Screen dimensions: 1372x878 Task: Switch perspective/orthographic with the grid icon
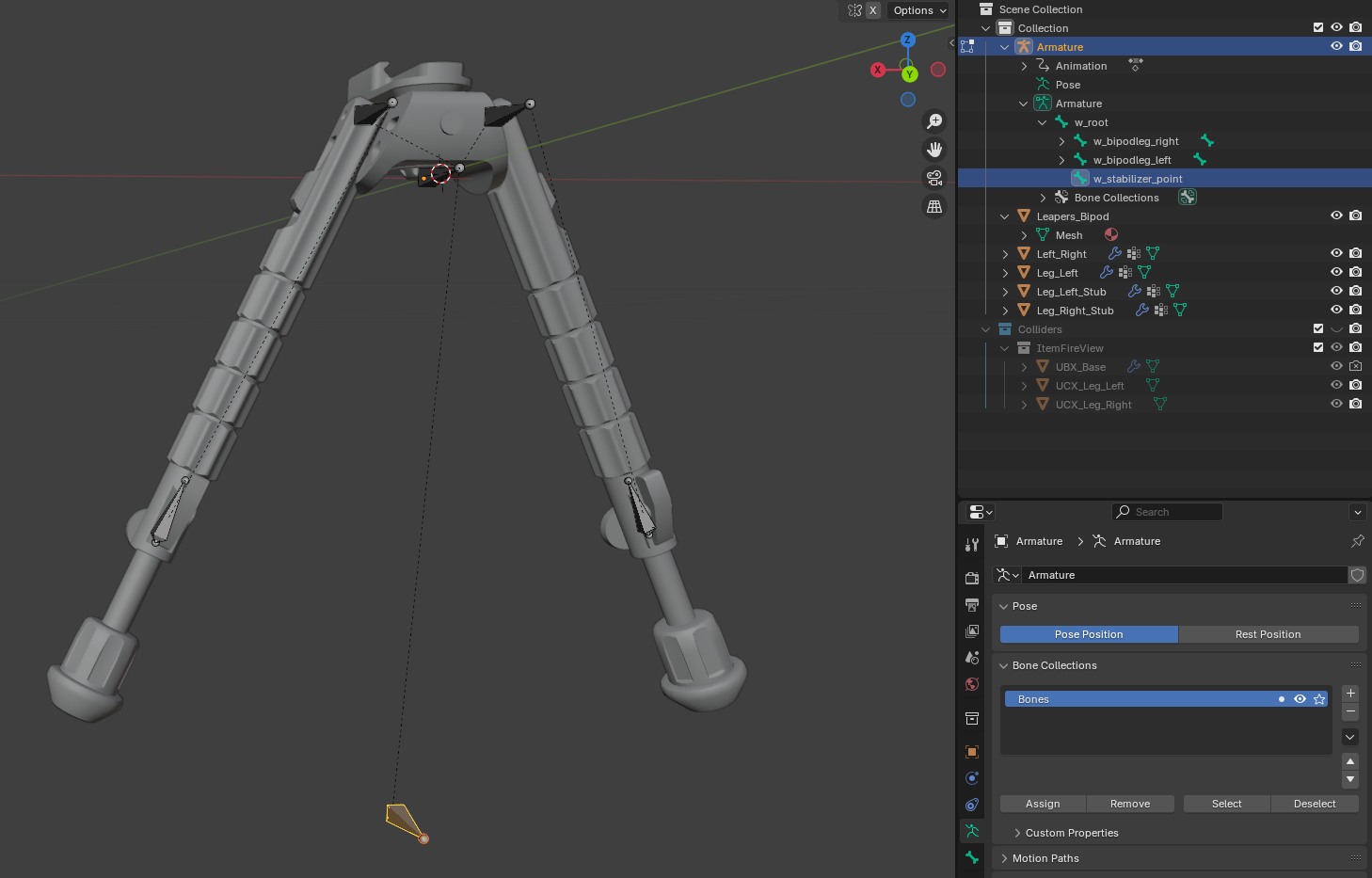[934, 206]
